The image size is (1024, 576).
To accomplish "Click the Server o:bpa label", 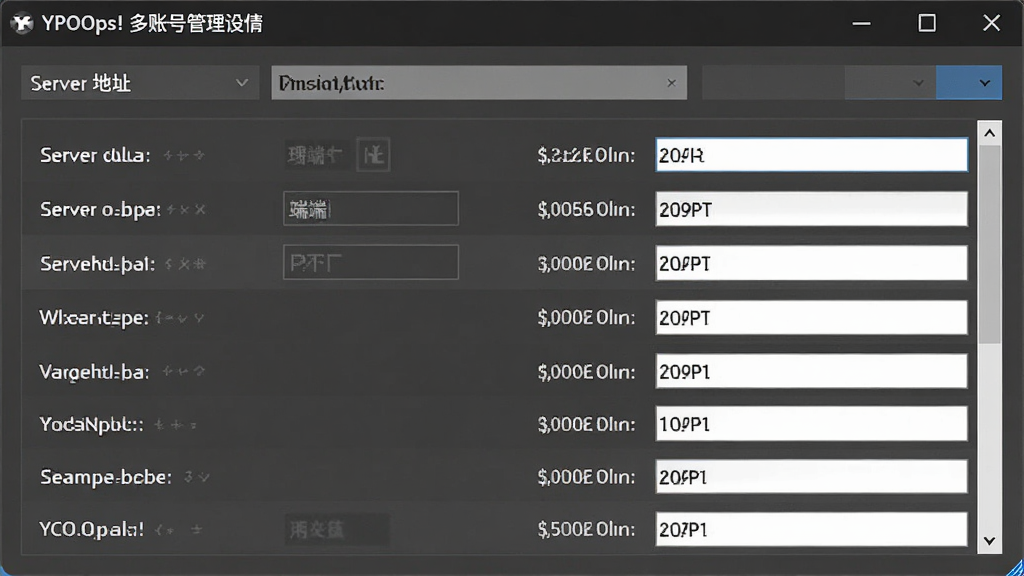I will coord(101,210).
